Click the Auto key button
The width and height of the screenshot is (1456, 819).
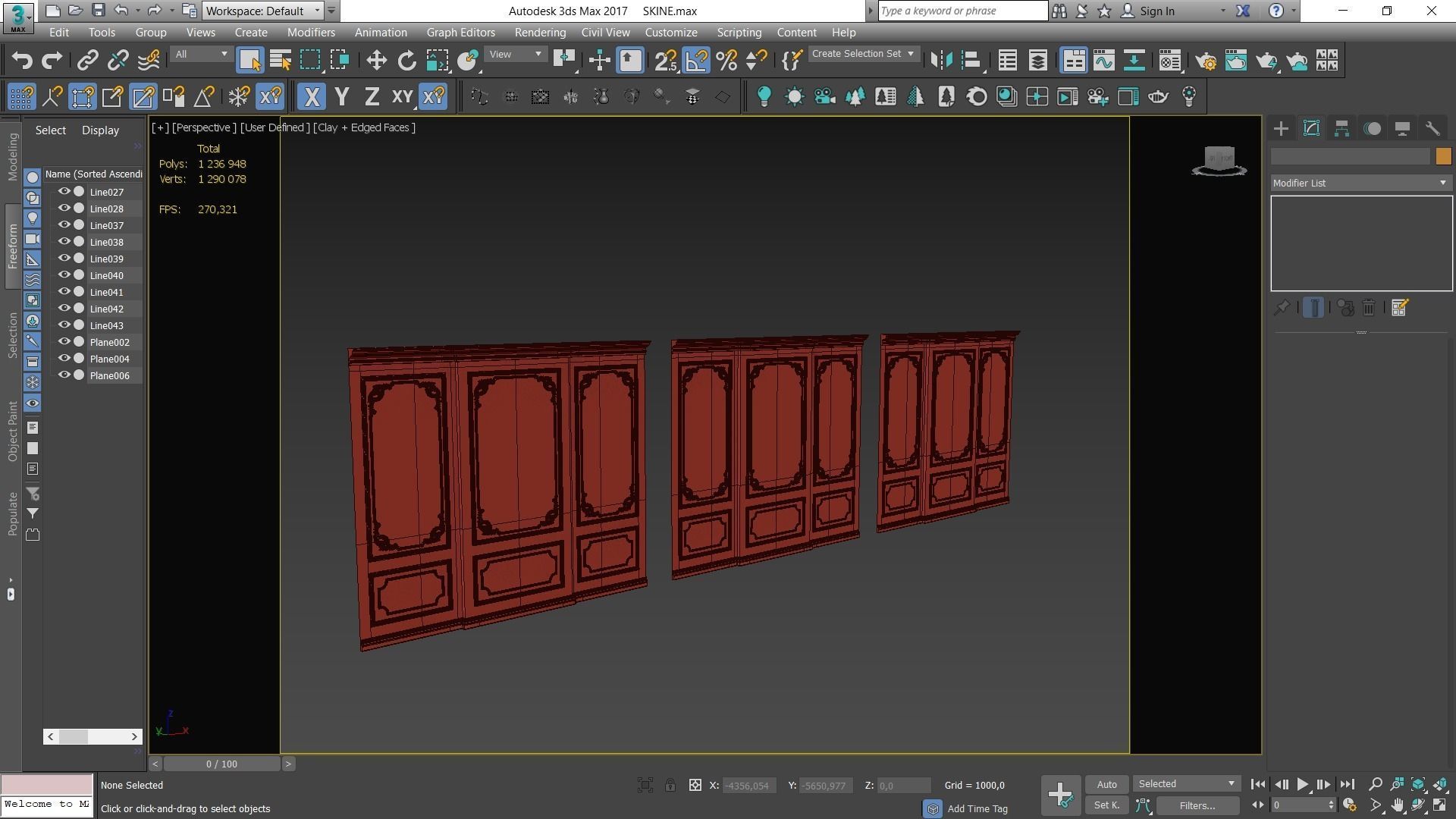tap(1106, 785)
